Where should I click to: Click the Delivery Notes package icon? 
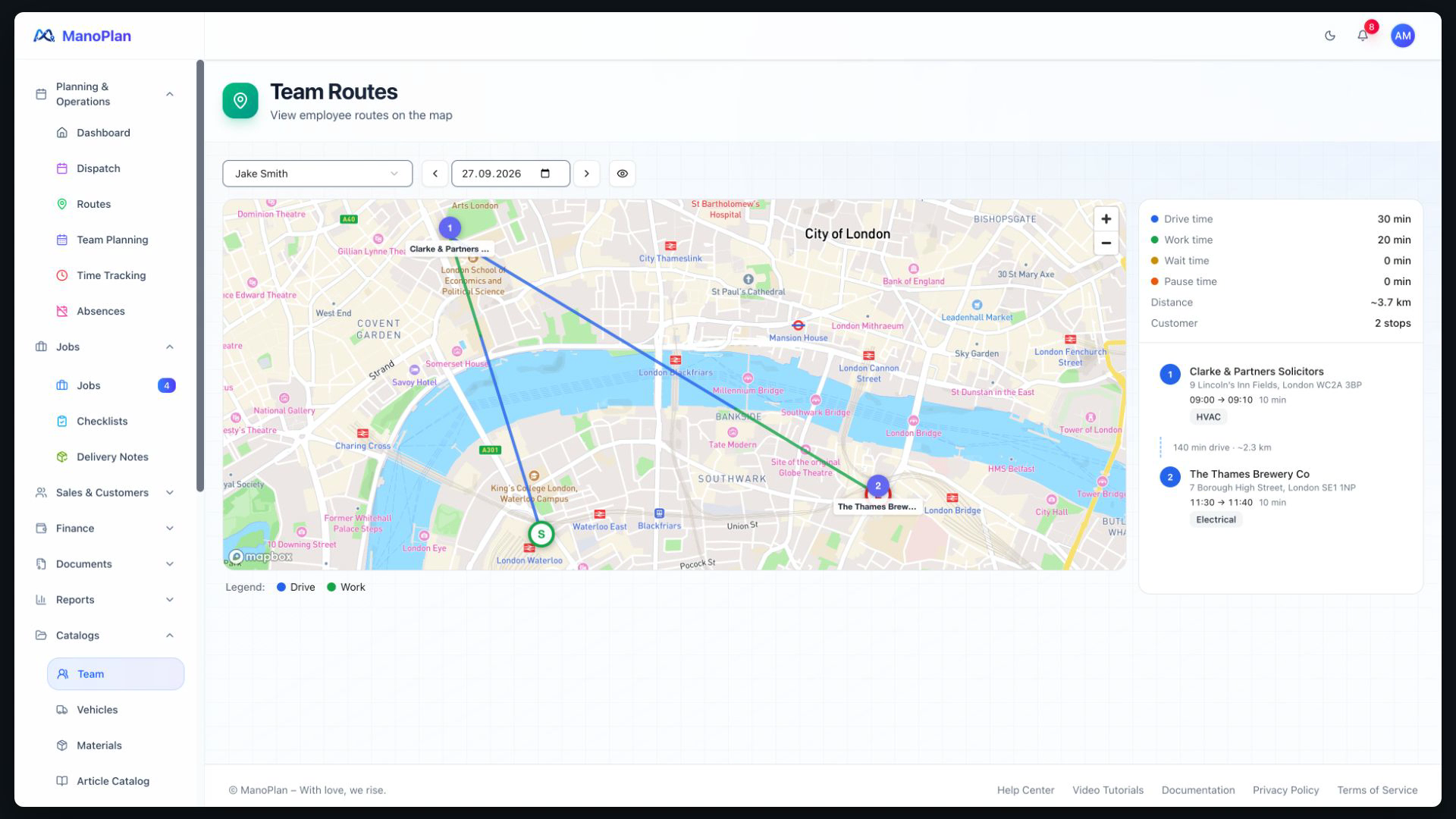click(62, 457)
